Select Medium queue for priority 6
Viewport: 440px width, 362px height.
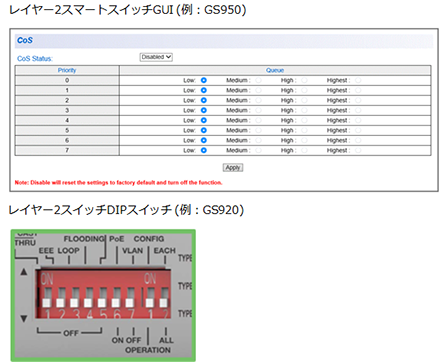(258, 140)
